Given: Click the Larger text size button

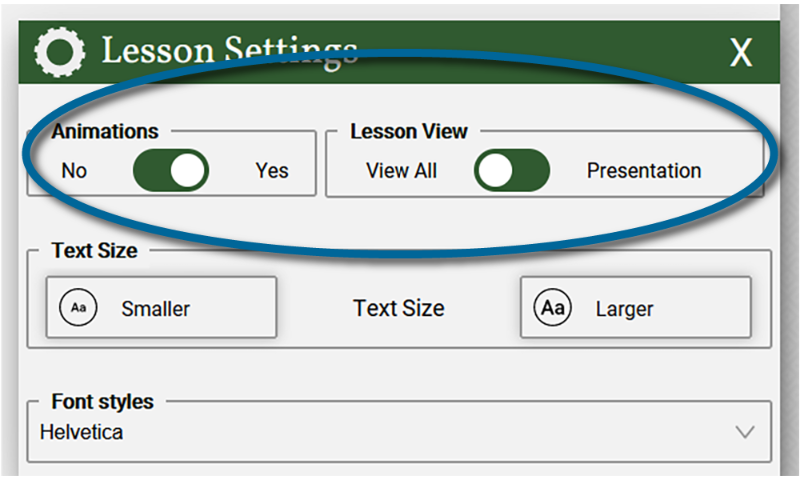Looking at the screenshot, I should click(x=636, y=308).
